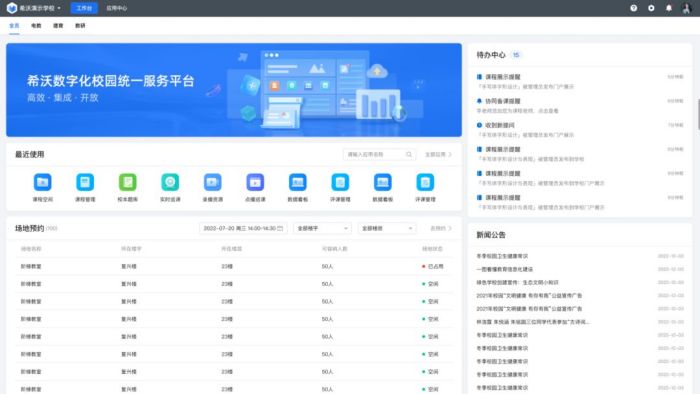Switch to the 应用中心 menu

pyautogui.click(x=117, y=8)
